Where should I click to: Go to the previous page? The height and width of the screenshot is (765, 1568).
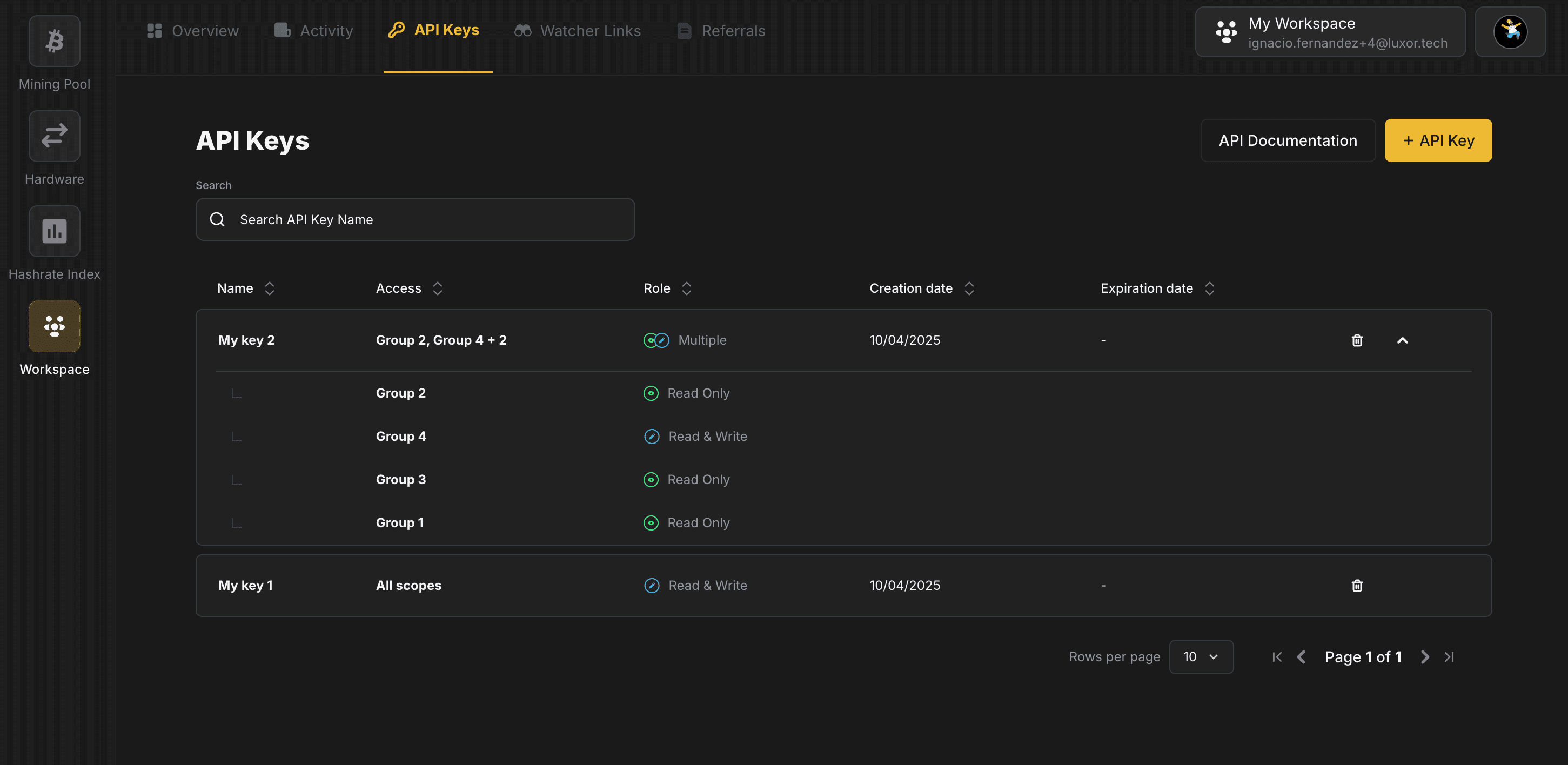[x=1302, y=656]
